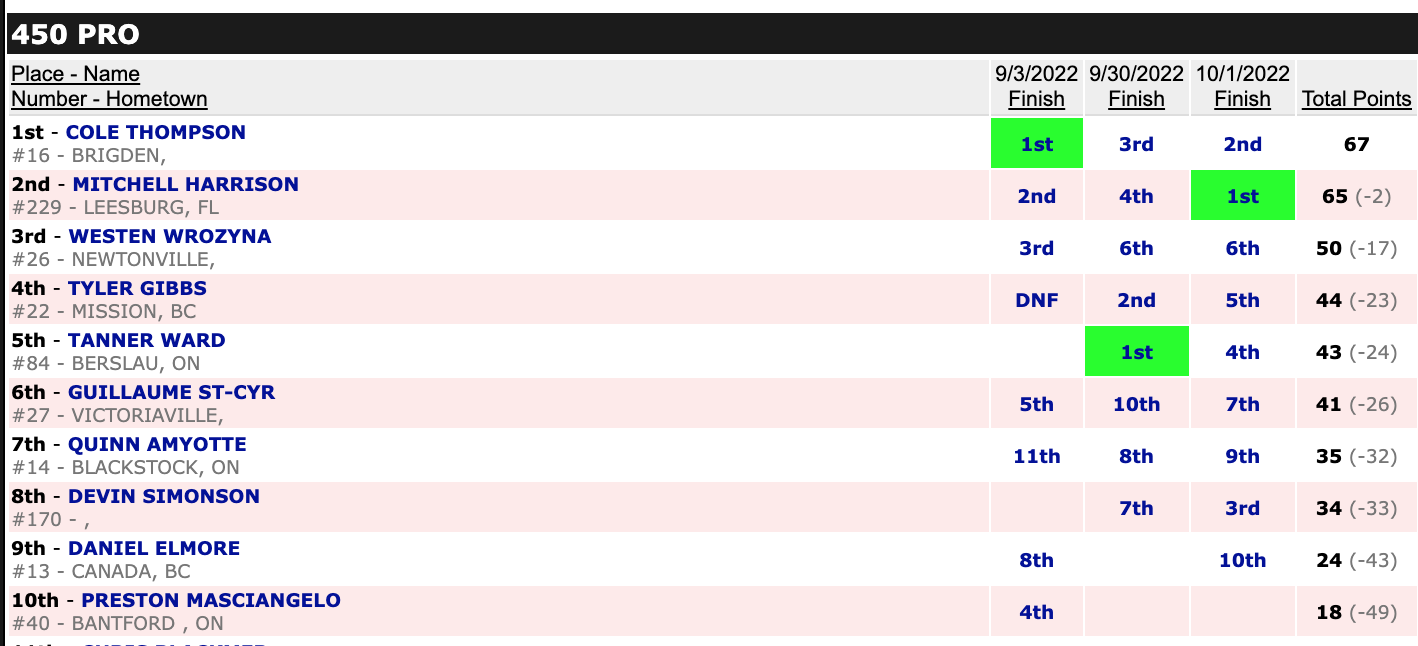This screenshot has height=646, width=1418.
Task: Click Tanner Ward's green 1st finish cell
Action: point(1136,352)
